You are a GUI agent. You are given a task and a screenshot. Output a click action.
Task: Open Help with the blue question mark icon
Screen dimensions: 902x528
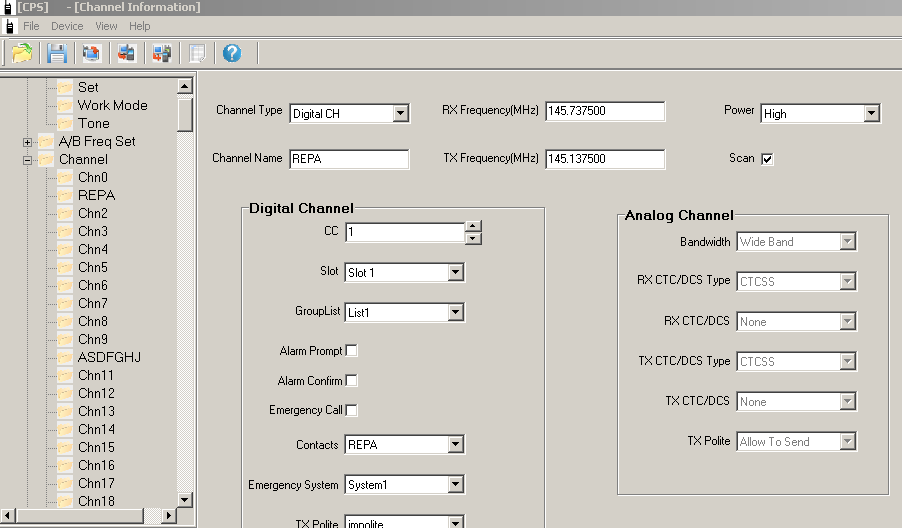point(232,53)
